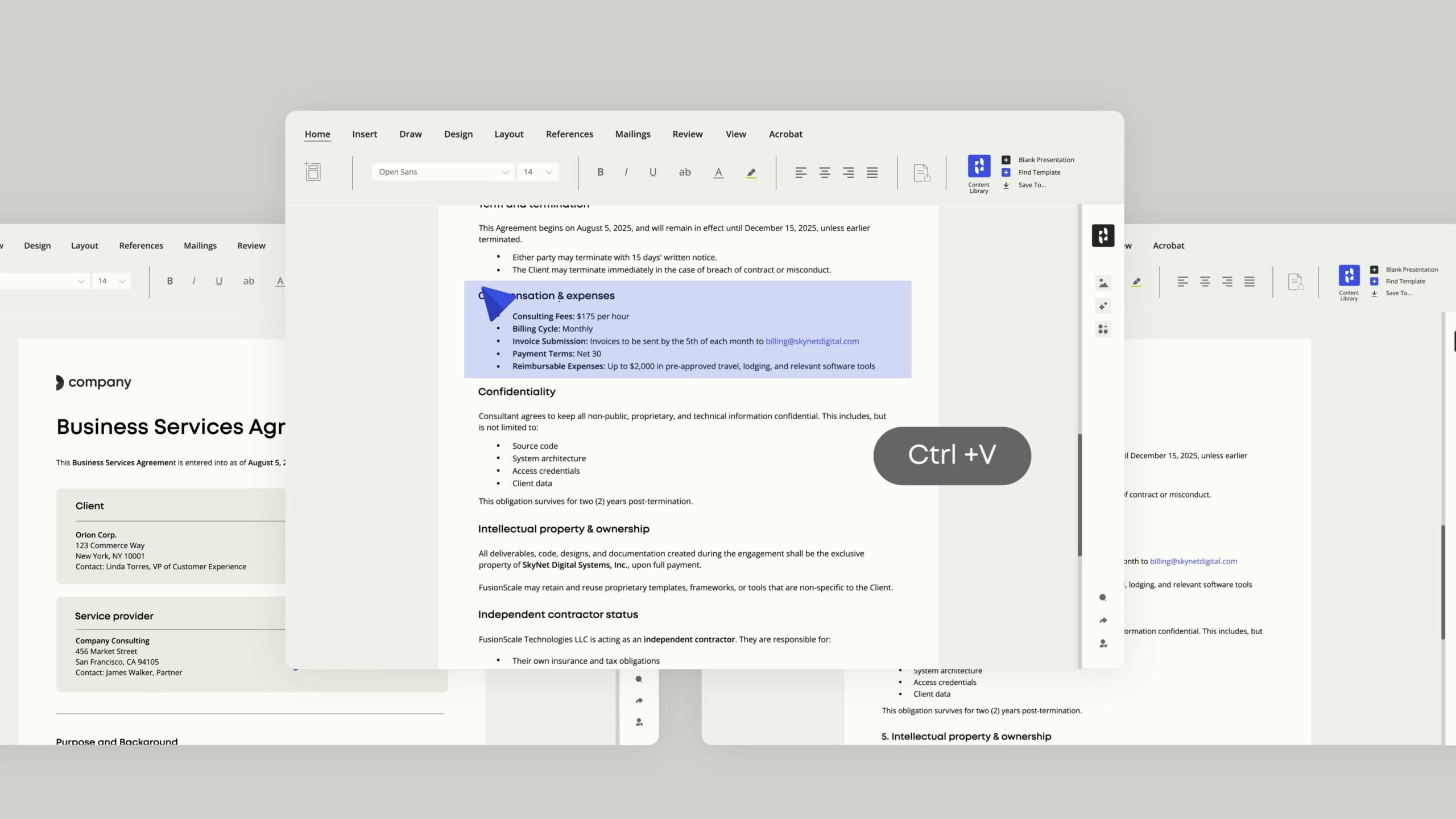Open Mailings tab in left background window

(x=200, y=246)
